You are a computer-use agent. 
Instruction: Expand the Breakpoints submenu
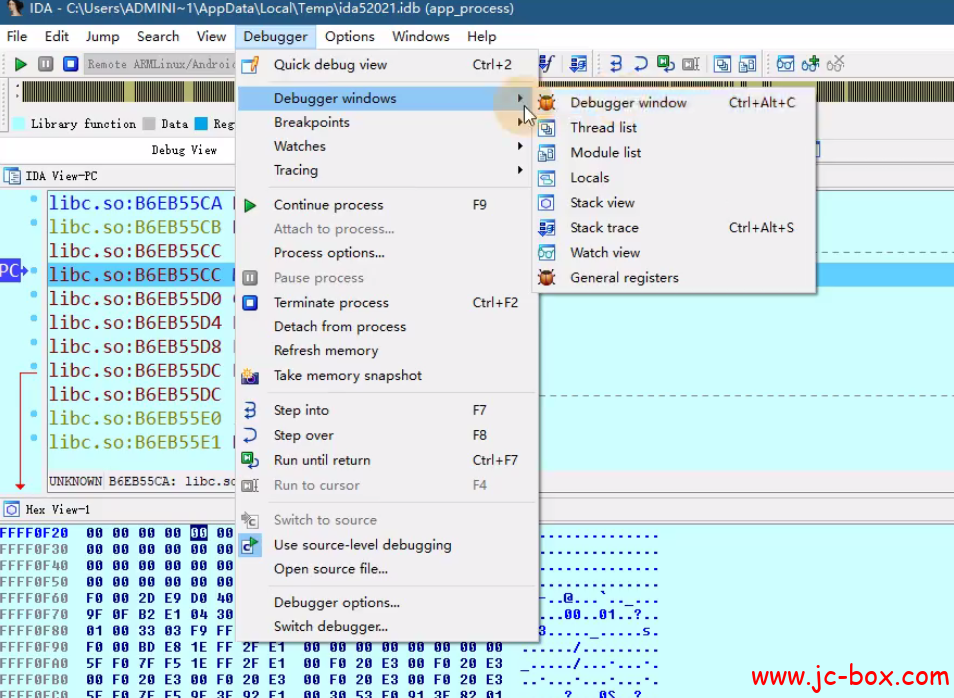[312, 122]
